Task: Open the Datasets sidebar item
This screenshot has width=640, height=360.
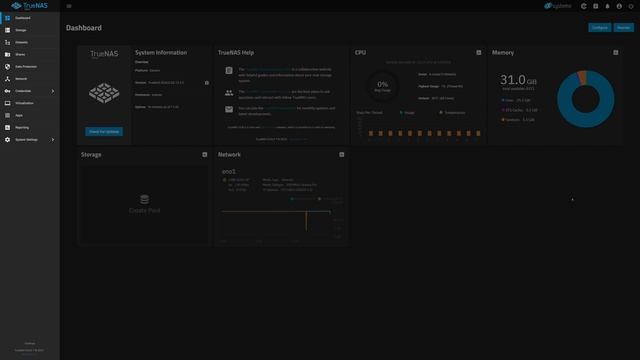Action: 30,42
